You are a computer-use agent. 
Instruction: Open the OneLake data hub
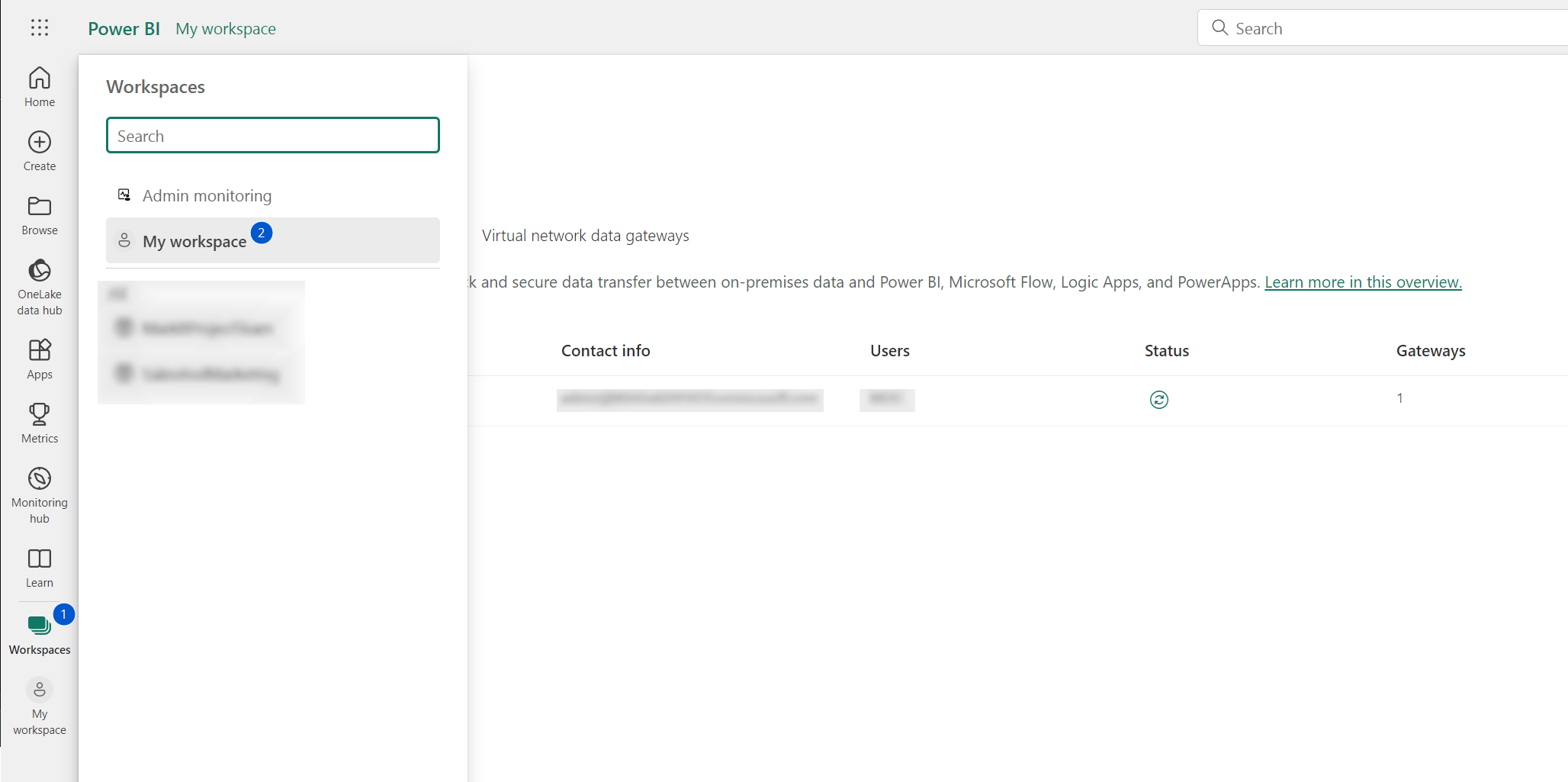pyautogui.click(x=40, y=287)
